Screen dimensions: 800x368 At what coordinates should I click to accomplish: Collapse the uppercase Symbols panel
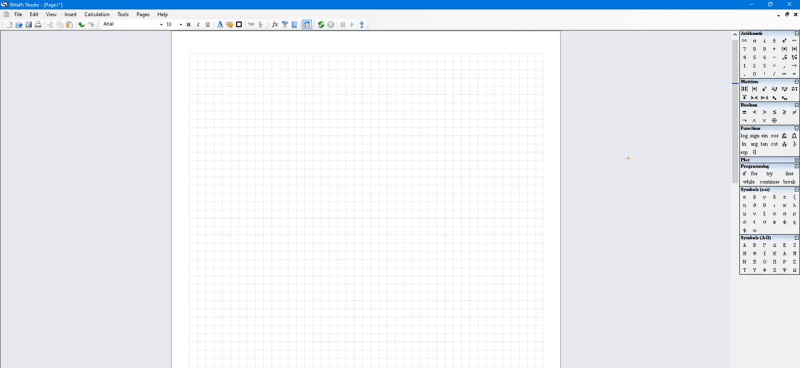tap(796, 238)
